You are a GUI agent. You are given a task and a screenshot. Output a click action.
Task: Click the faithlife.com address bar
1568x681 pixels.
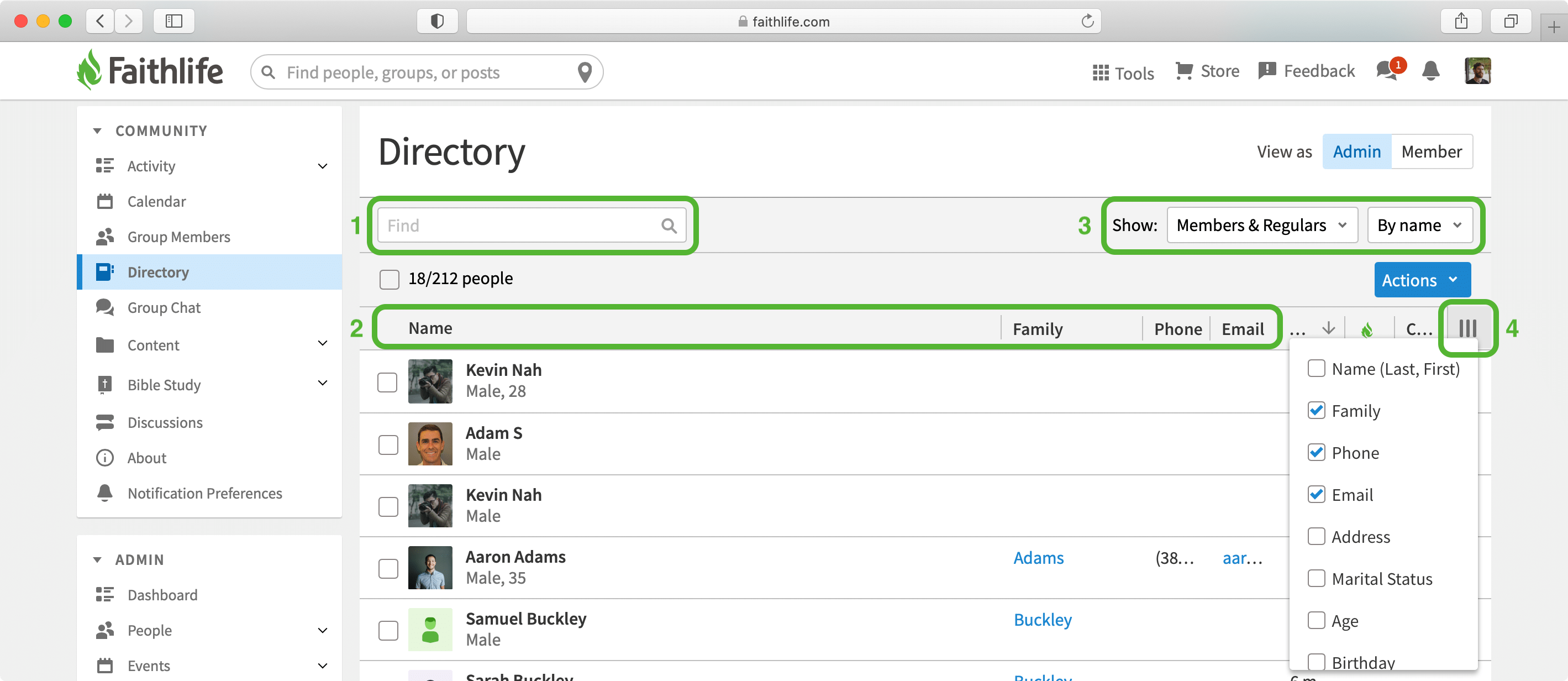click(x=783, y=22)
